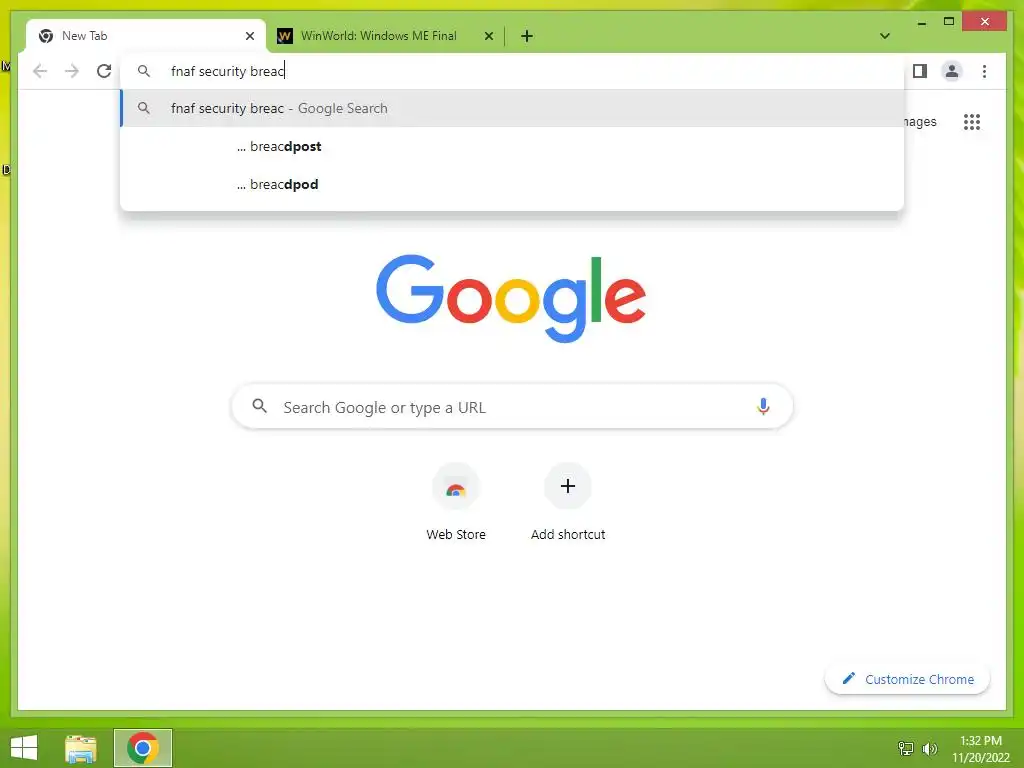
Task: Minimize the Chrome window
Action: [921, 22]
